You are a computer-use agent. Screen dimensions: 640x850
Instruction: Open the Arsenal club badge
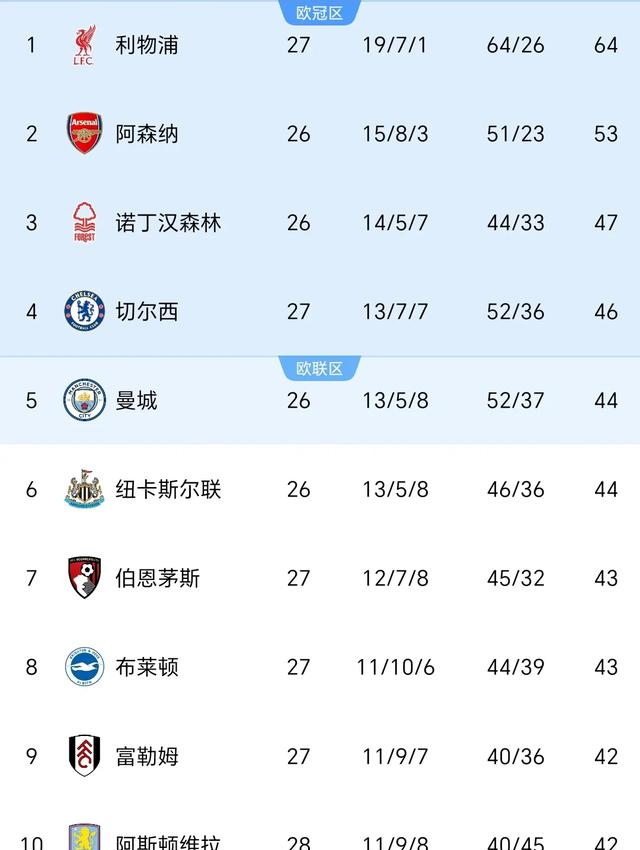[85, 133]
